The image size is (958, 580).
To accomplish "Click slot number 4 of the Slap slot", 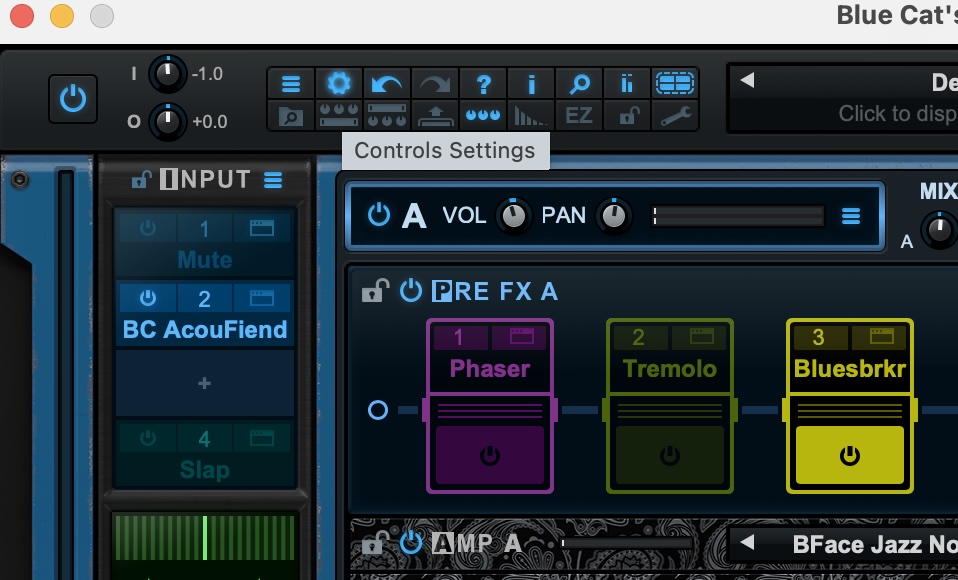I will pyautogui.click(x=204, y=438).
